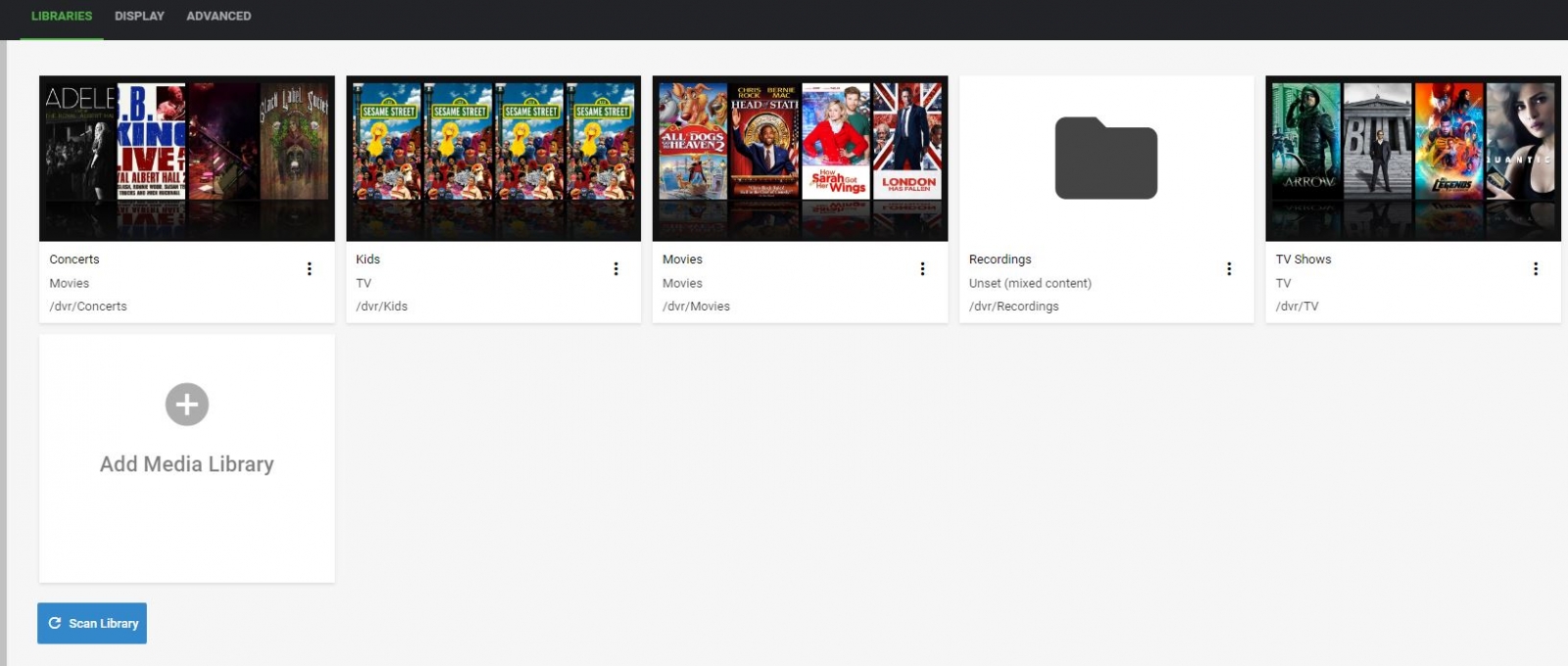Open the TV Shows library three-dot menu
This screenshot has height=666, width=1568.
(1536, 268)
